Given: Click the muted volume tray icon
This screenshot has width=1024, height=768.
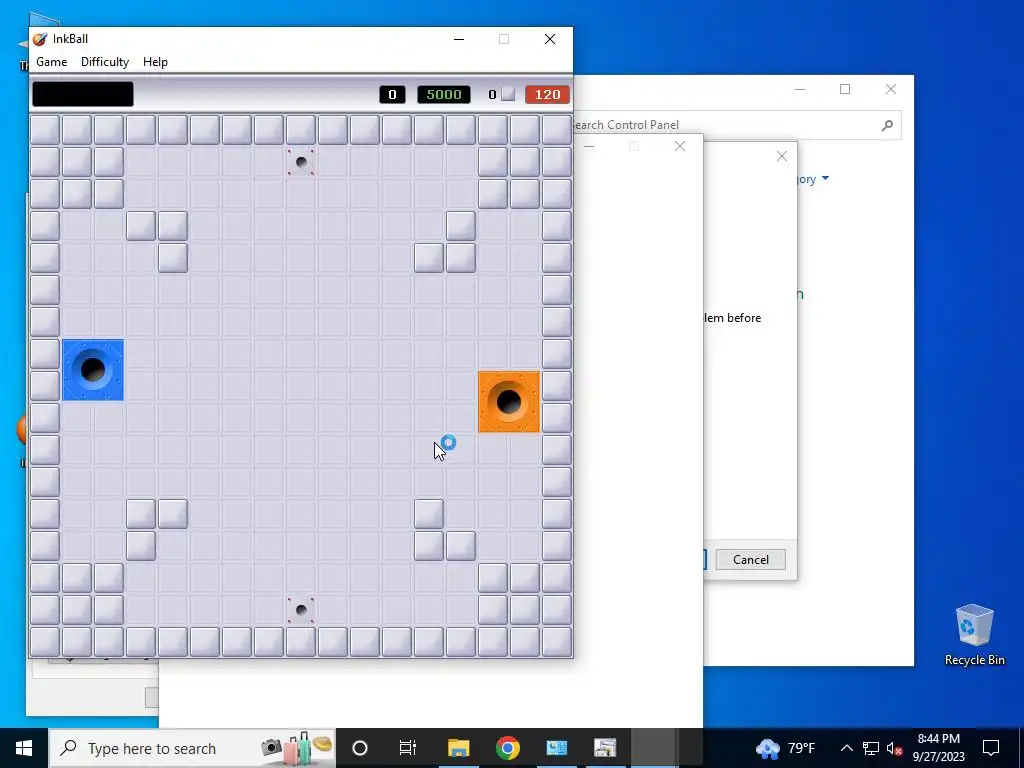Looking at the screenshot, I should click(895, 748).
